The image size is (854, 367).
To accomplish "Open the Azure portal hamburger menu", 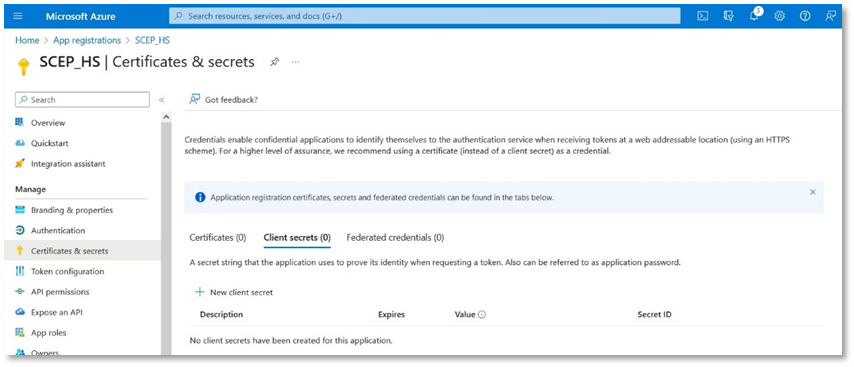I will click(17, 16).
